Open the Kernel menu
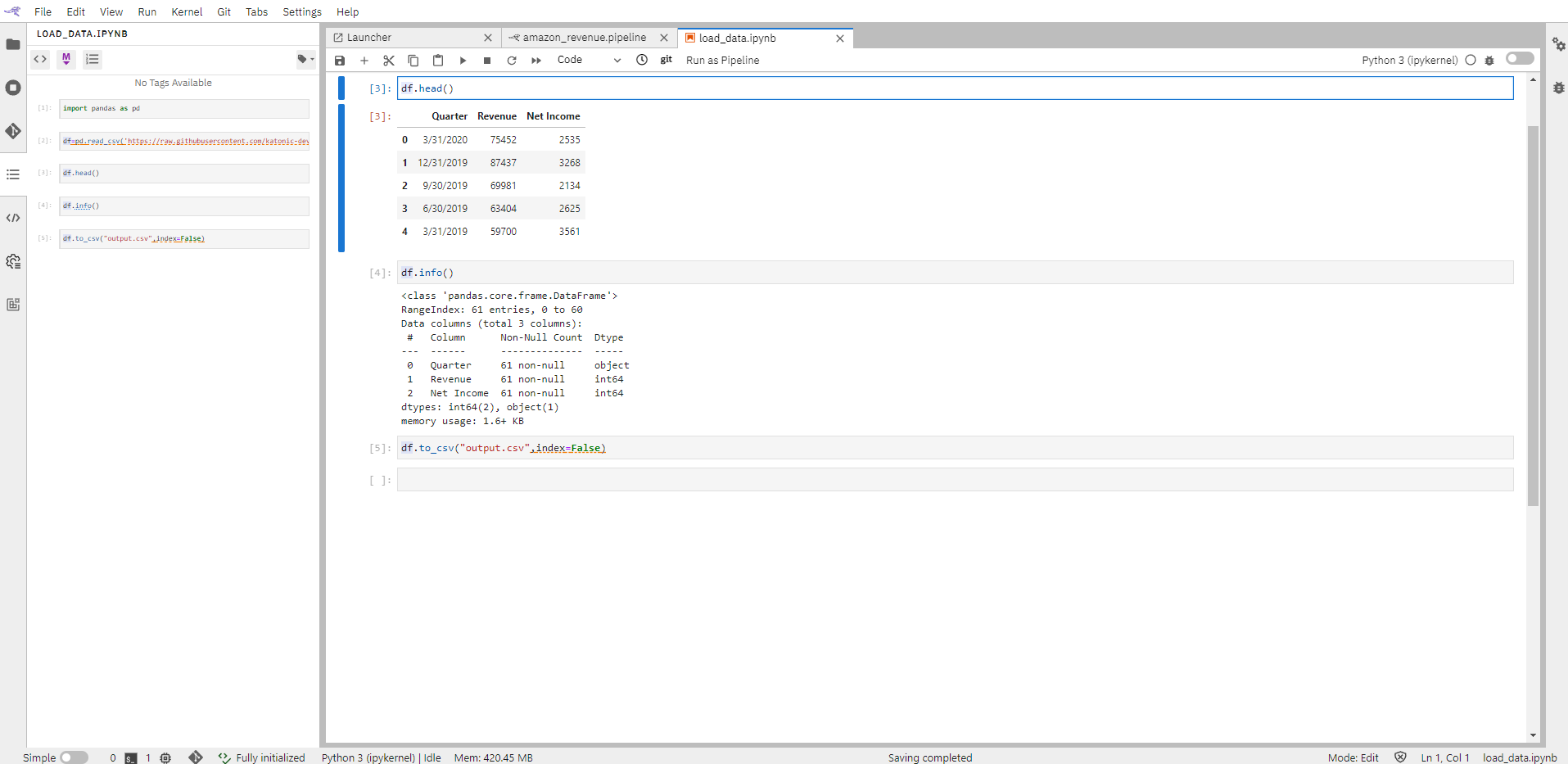This screenshot has width=1568, height=764. 187,11
